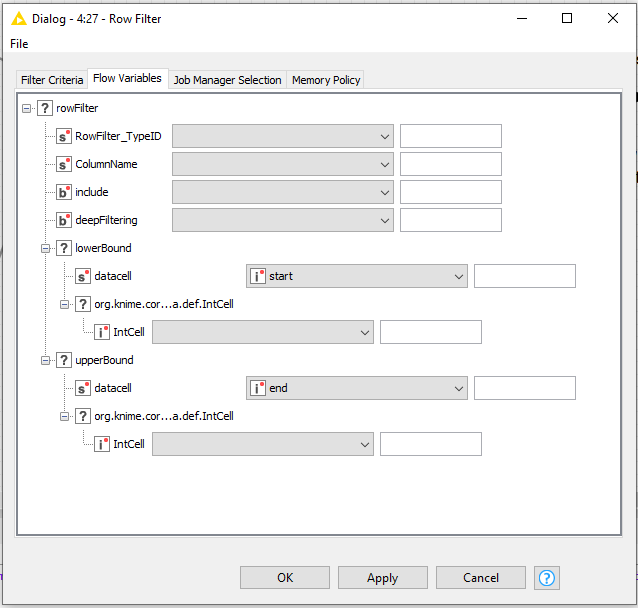Click the integer icon beside lowerBound IntCell

[102, 332]
